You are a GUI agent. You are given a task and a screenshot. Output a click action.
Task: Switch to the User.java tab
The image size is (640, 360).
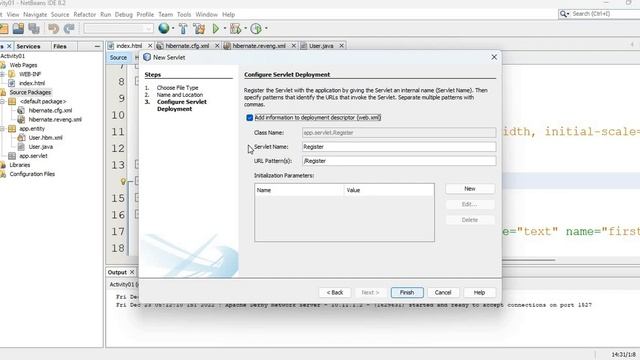click(321, 46)
